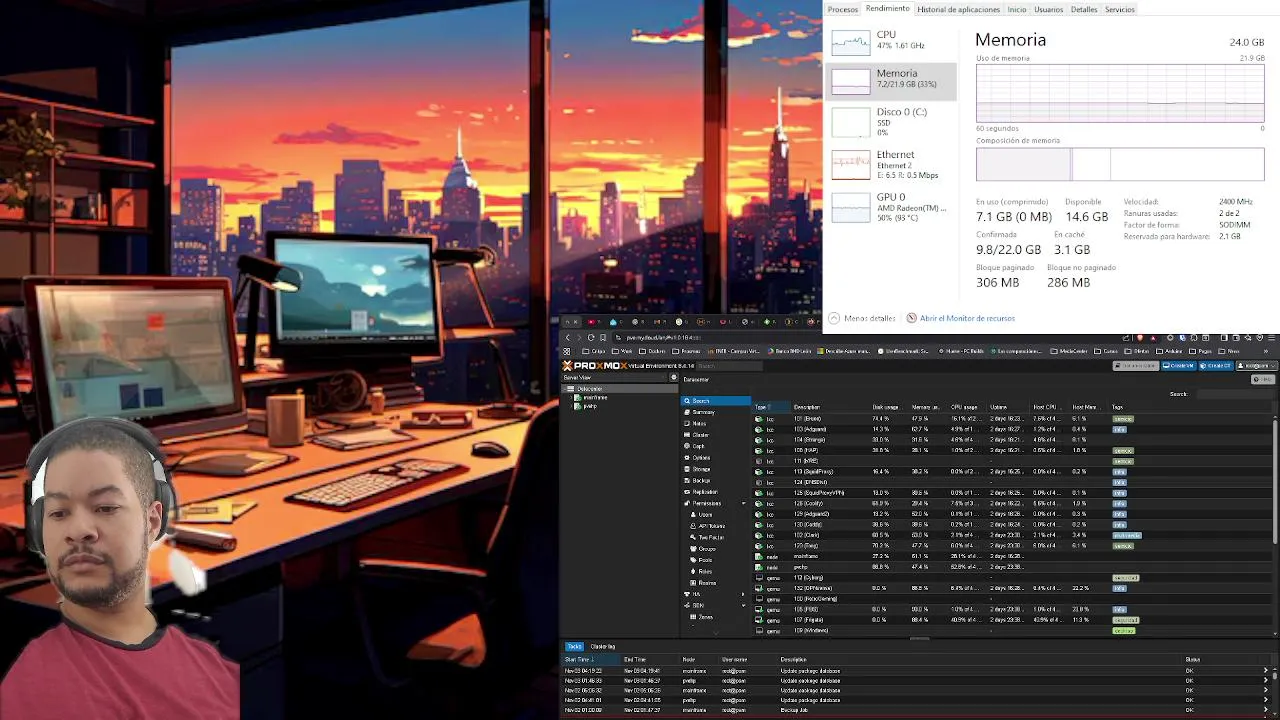1280x720 pixels.
Task: Select the row 113 (SquidProxy)
Action: [x=1012, y=472]
